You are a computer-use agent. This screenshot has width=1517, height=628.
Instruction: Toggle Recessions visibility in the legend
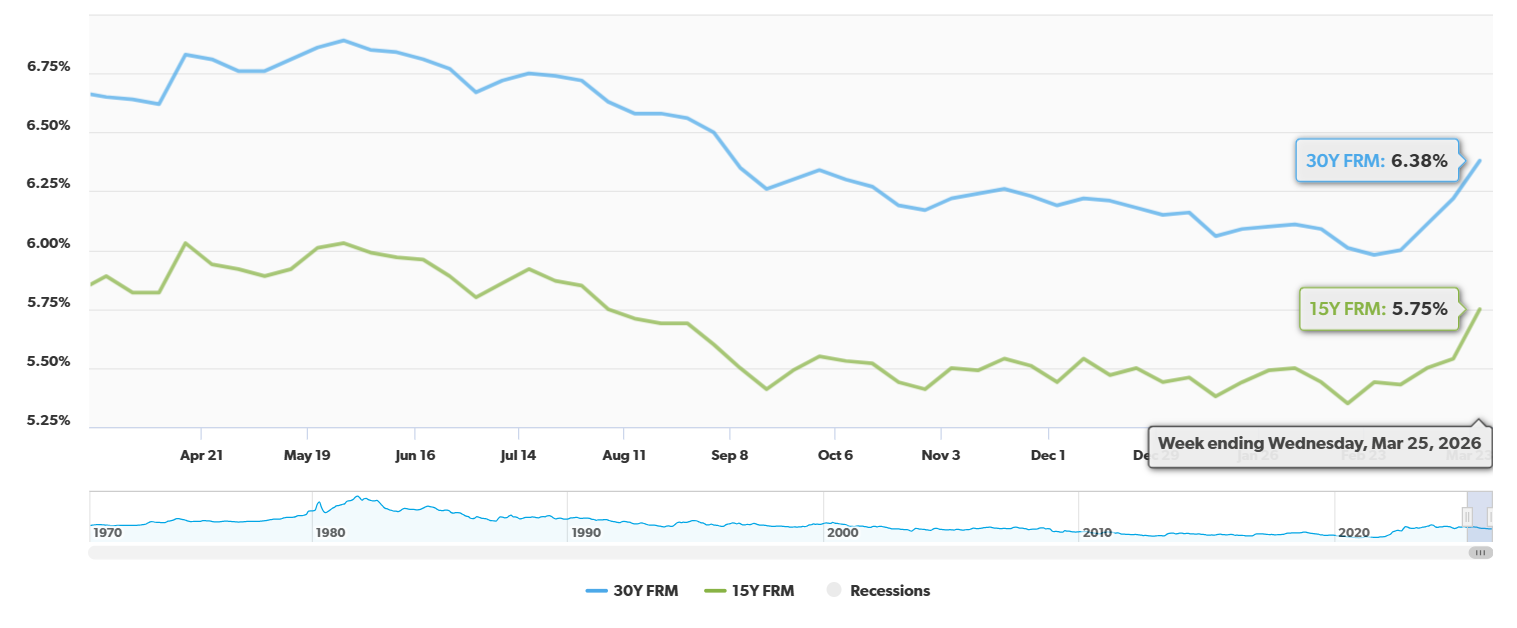click(890, 590)
